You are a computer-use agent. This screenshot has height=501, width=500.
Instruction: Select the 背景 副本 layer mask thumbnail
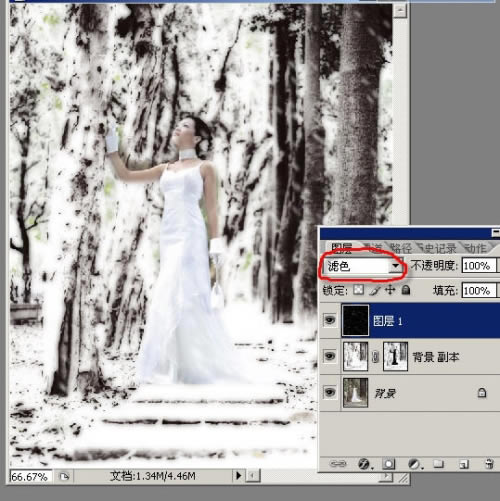click(x=395, y=356)
